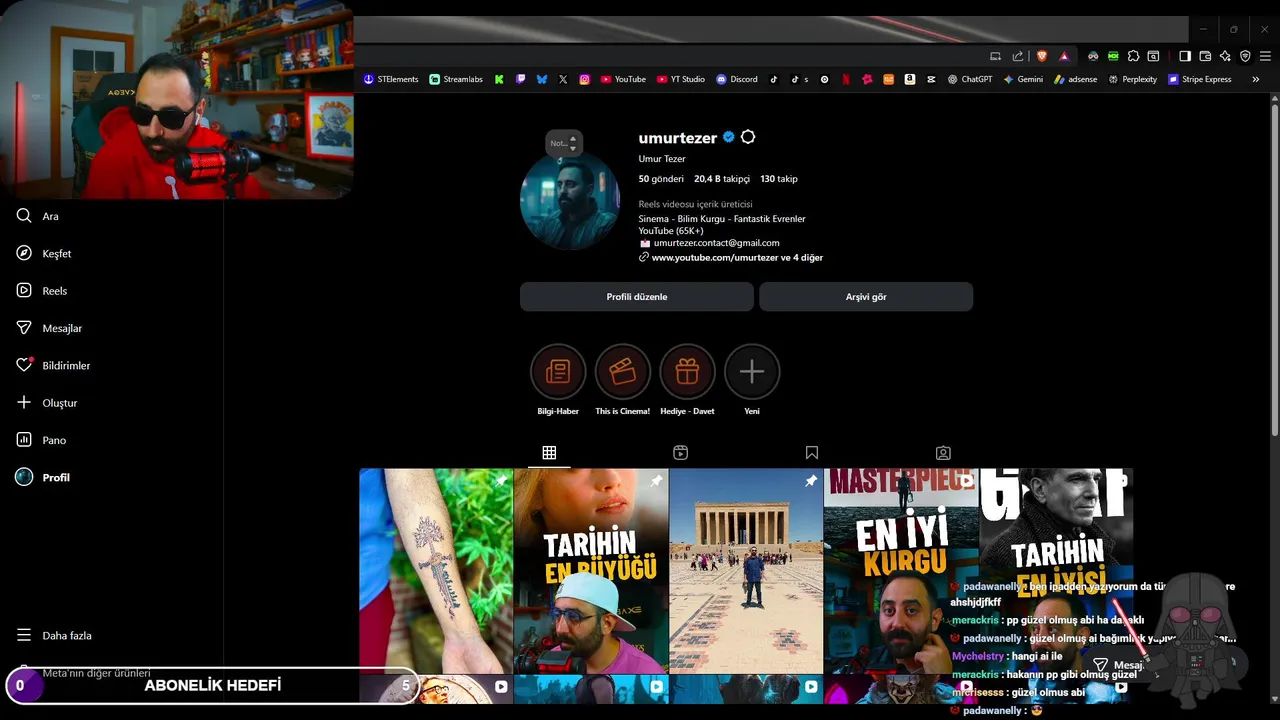Click the Abonelik Hedefi progress bar
This screenshot has width=1280, height=720.
click(212, 686)
